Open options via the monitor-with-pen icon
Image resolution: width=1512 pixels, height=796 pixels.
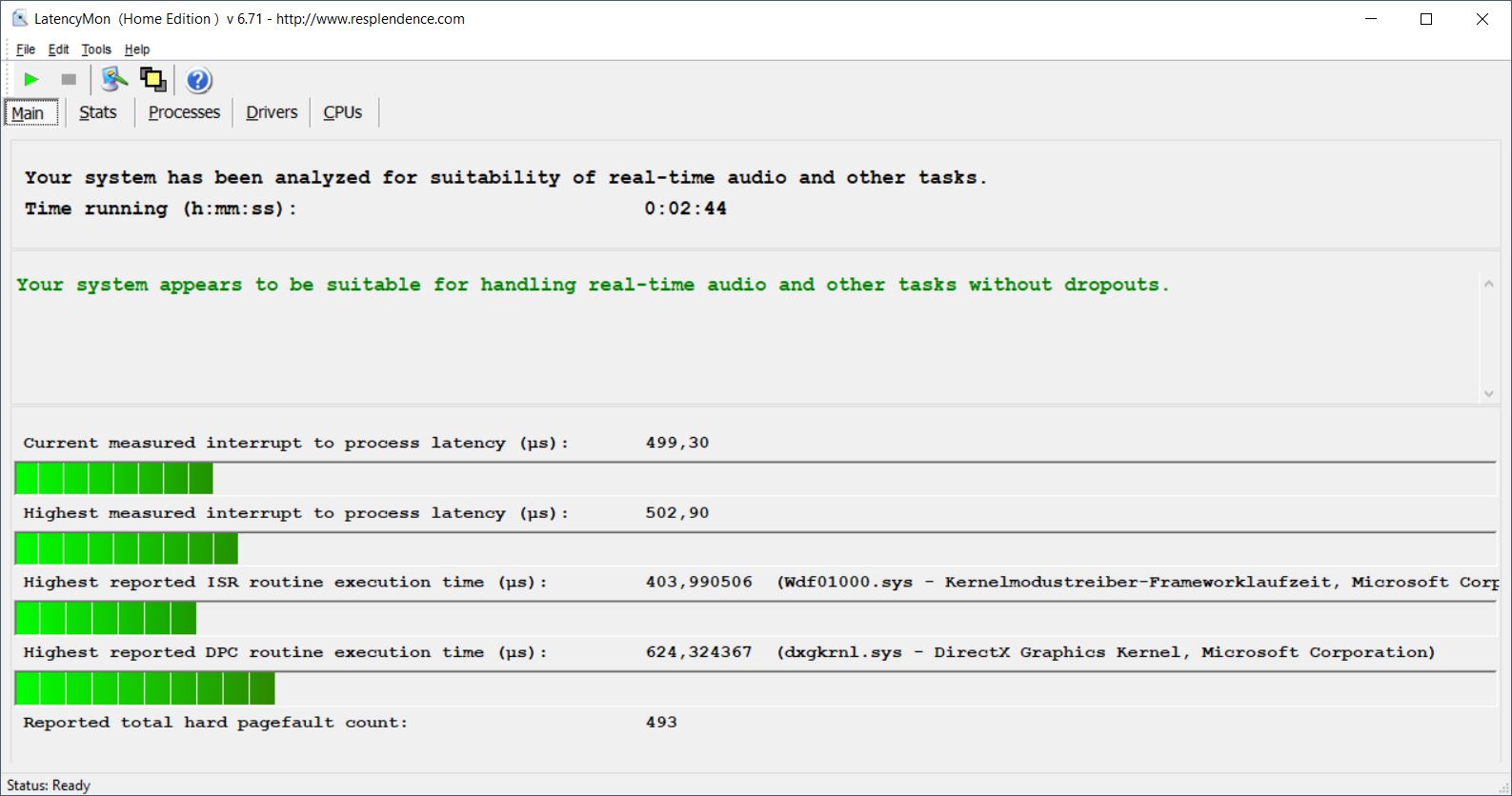pyautogui.click(x=114, y=80)
